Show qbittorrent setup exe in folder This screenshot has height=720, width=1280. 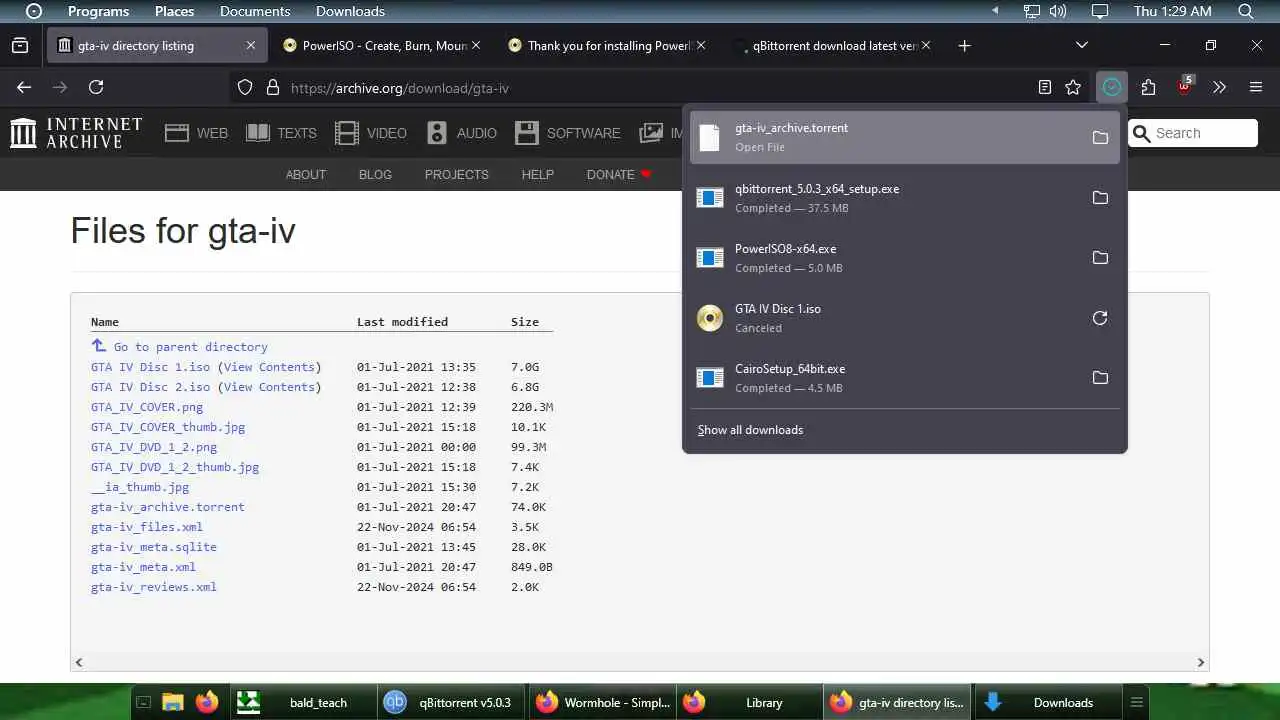point(1100,198)
